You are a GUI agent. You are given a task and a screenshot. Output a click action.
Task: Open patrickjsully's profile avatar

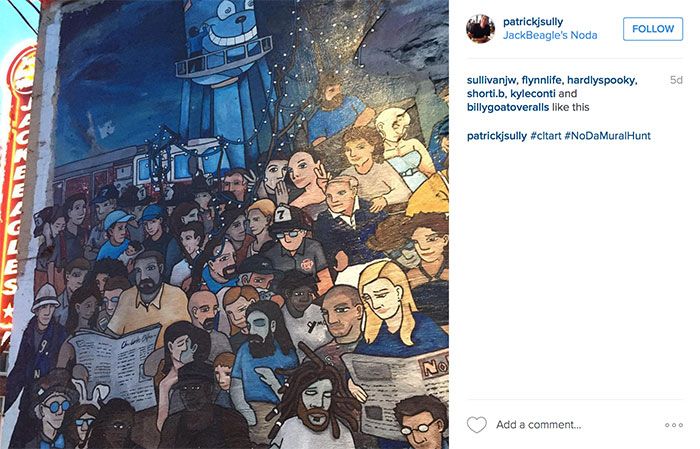coord(480,29)
